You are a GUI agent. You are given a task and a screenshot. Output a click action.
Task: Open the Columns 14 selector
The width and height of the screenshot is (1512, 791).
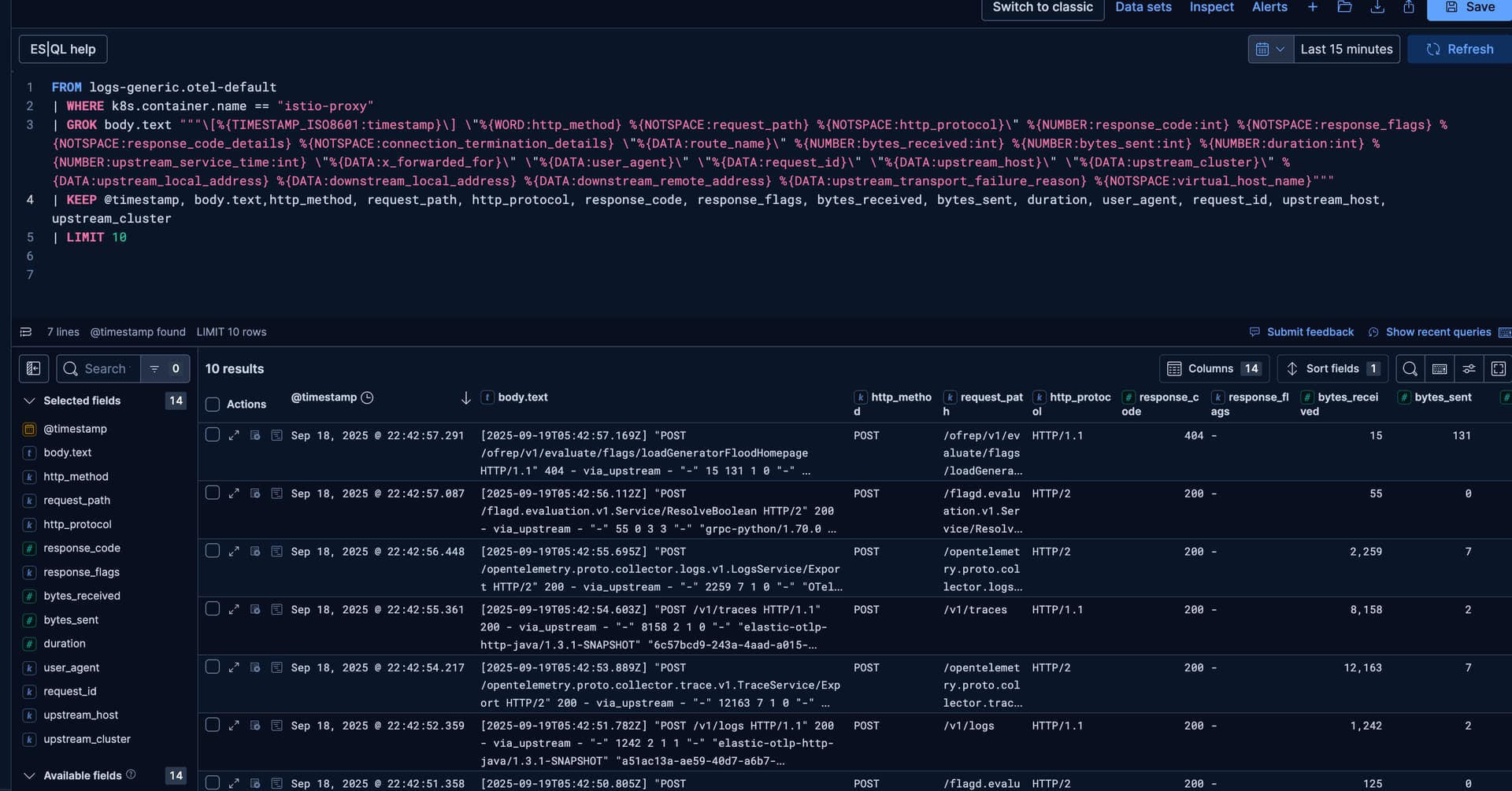pos(1214,368)
